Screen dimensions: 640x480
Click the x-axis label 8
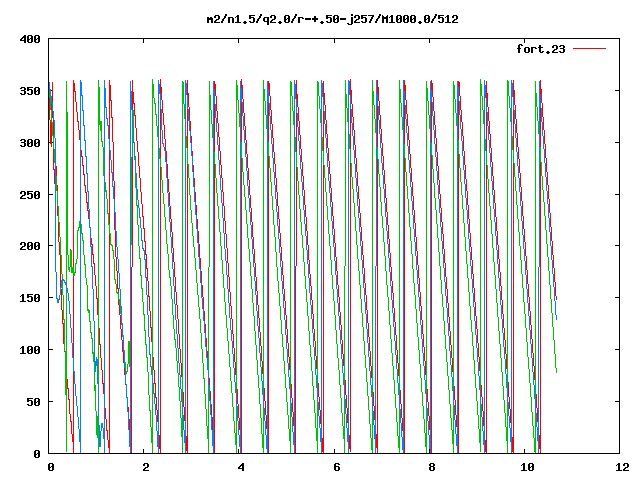click(x=432, y=467)
